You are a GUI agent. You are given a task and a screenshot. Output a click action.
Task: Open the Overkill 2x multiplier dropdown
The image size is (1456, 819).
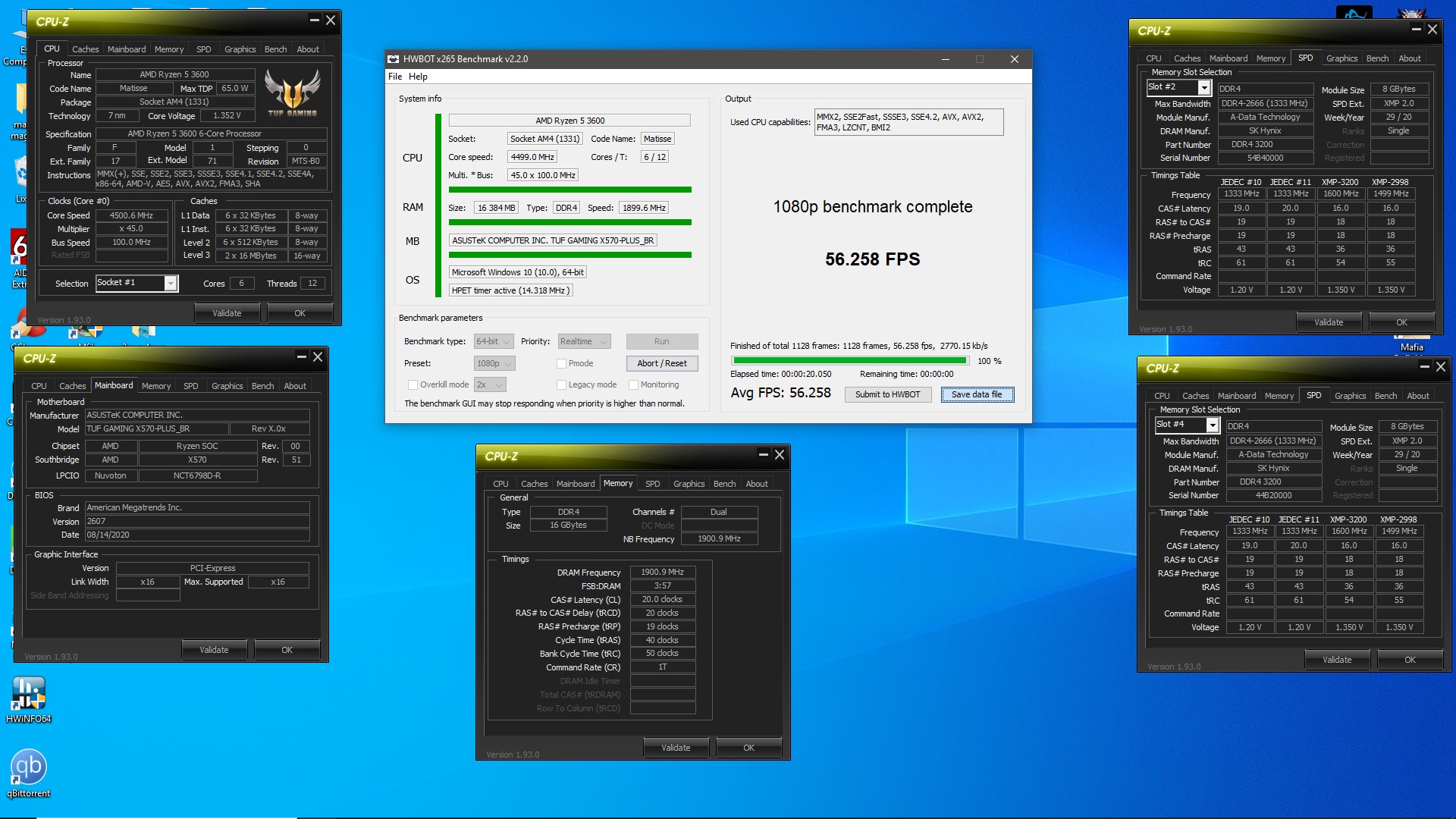[x=490, y=384]
